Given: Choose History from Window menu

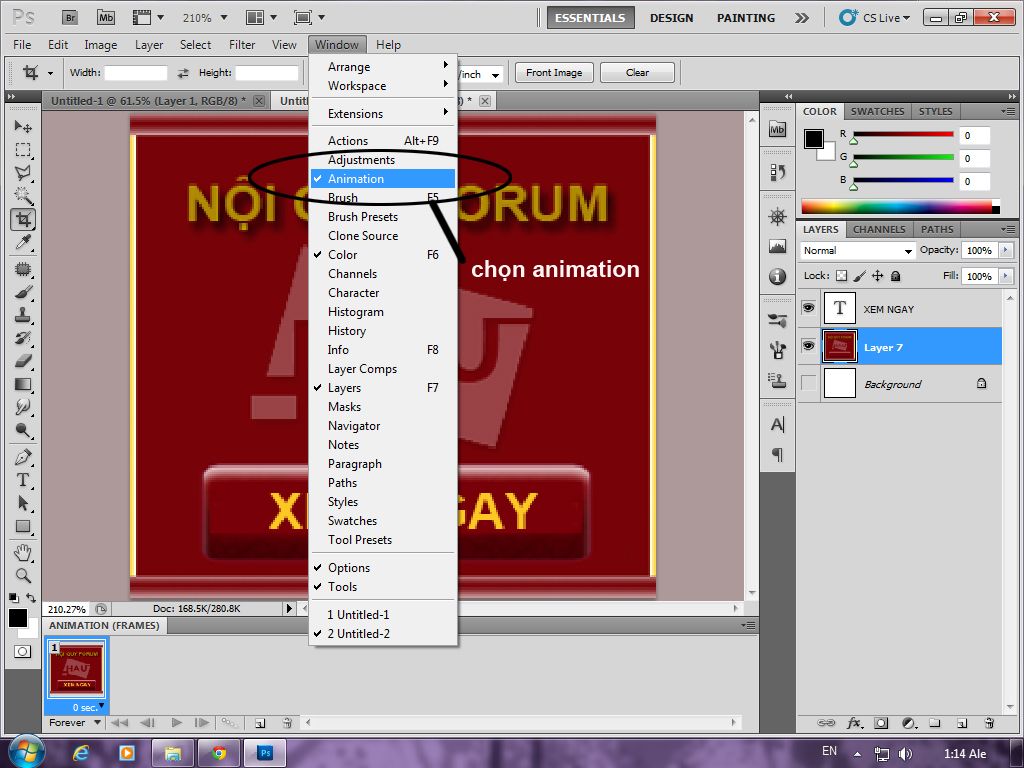Looking at the screenshot, I should 383,330.
